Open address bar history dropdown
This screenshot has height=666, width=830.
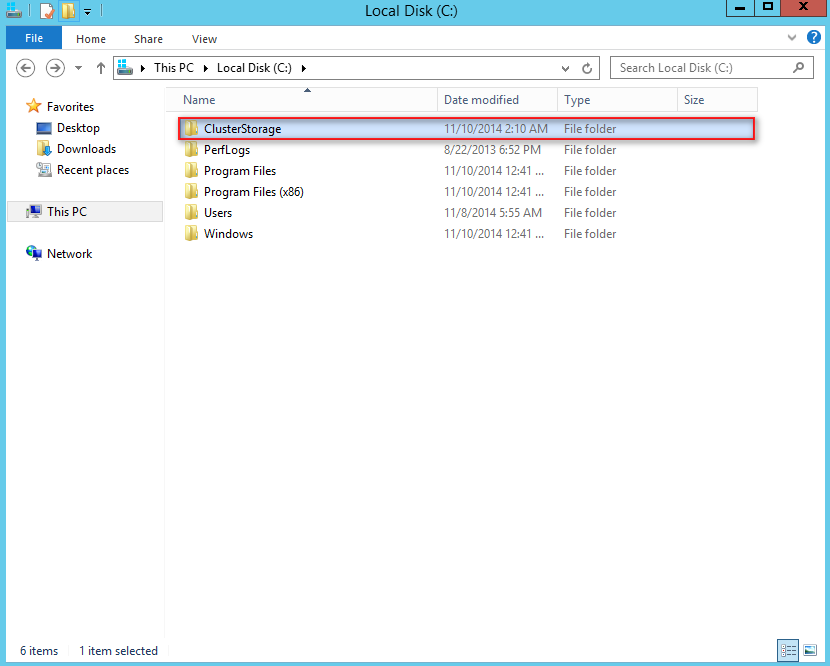tap(565, 68)
